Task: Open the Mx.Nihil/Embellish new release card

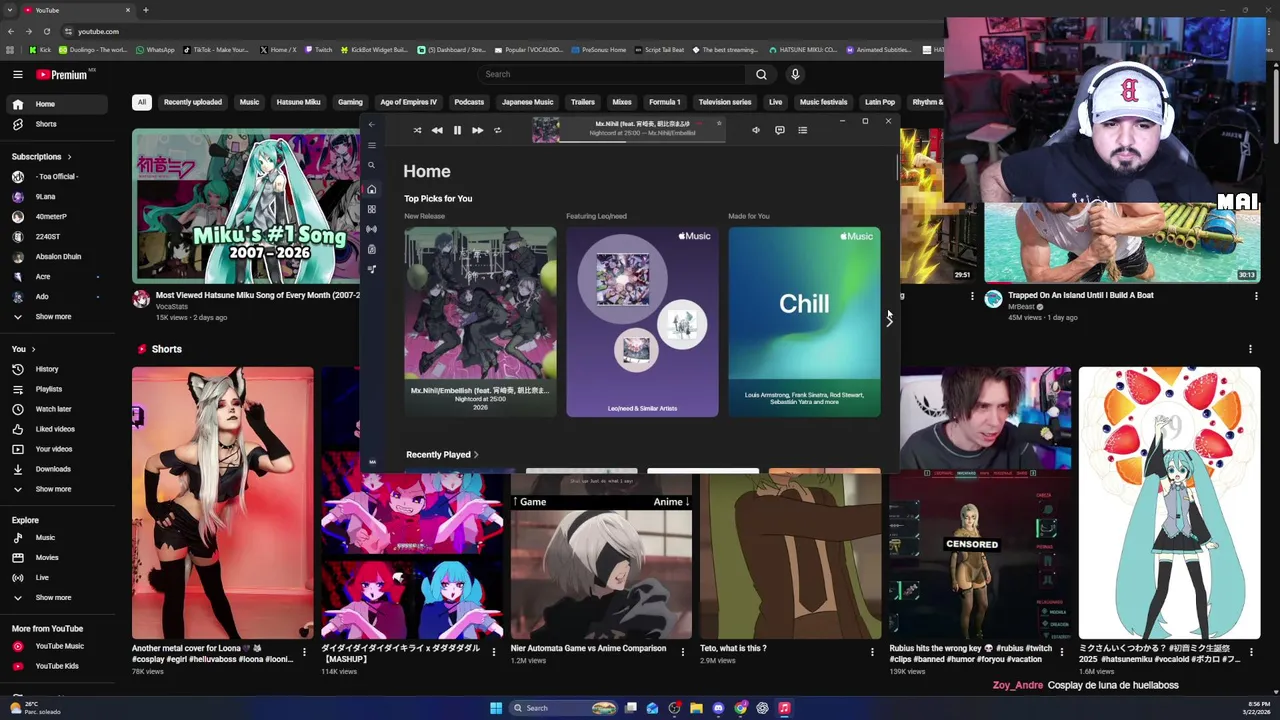Action: [480, 322]
